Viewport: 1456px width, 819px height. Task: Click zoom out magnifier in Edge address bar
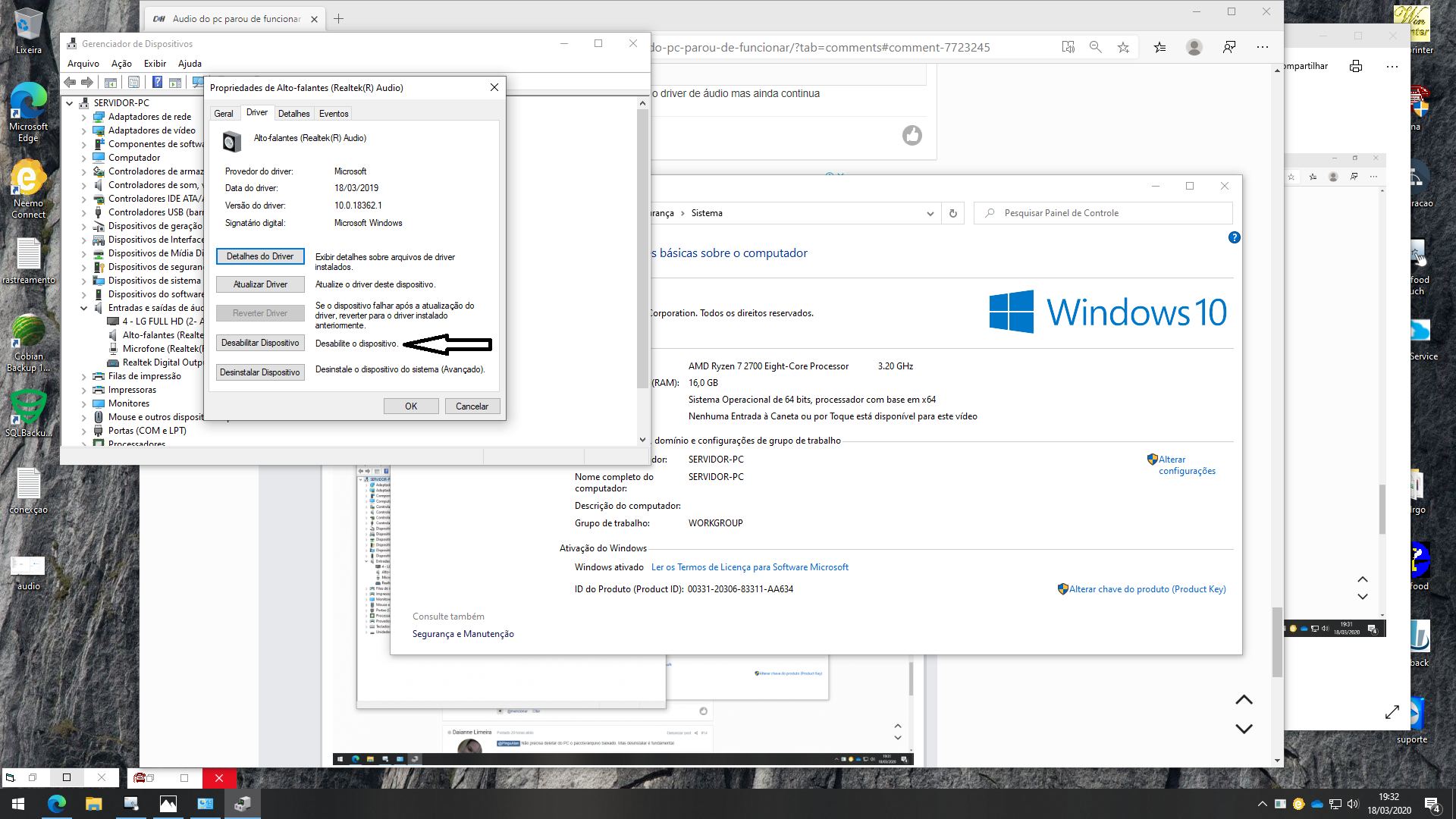1096,47
